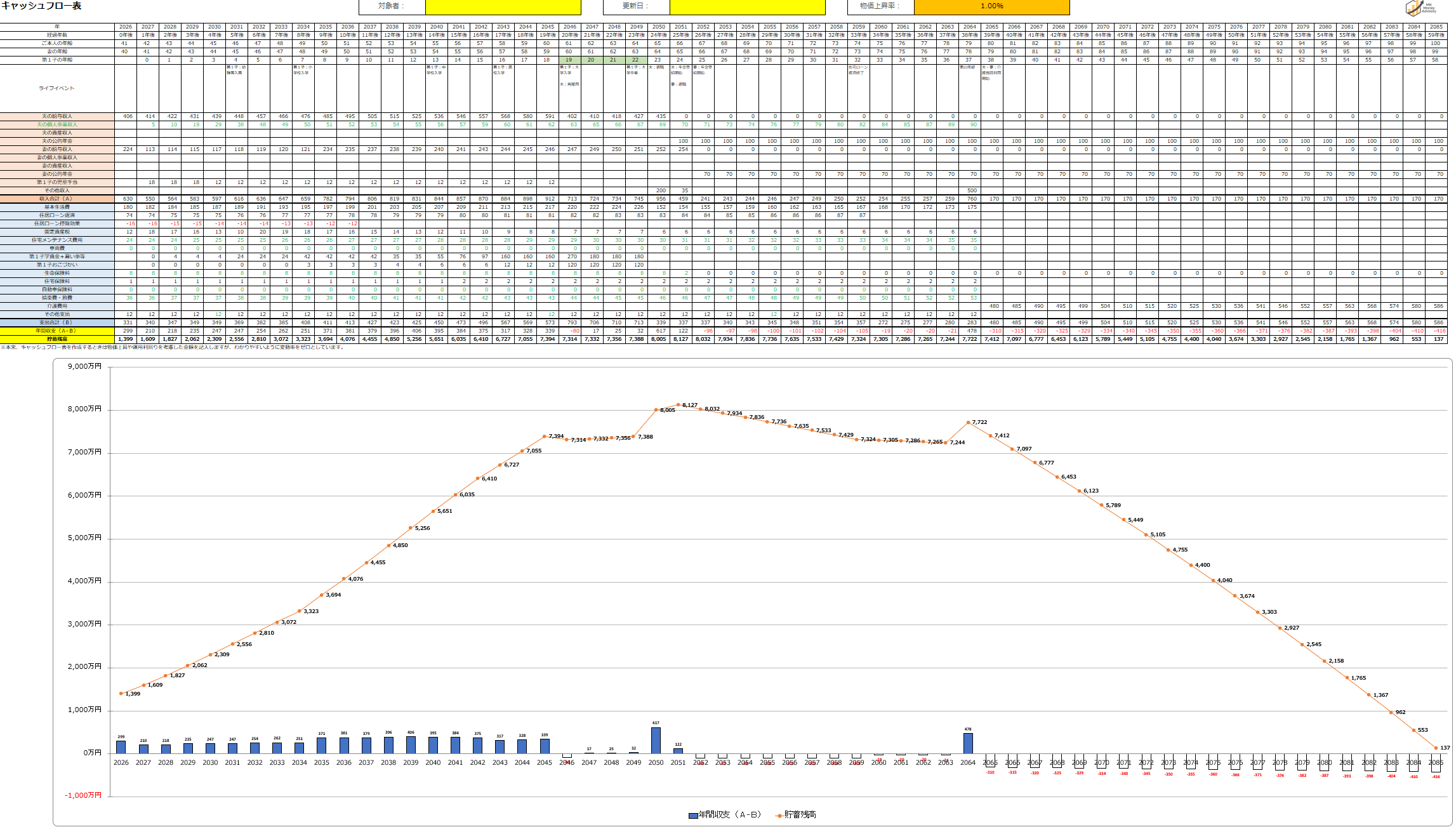Click the ライフイベント row label
Viewport: 1456px width, 827px height.
(56, 88)
